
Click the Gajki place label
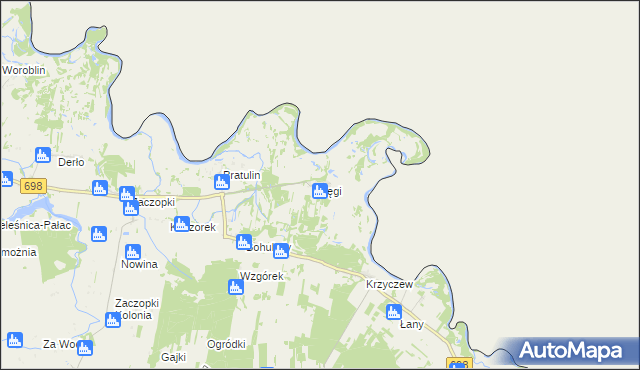pyautogui.click(x=173, y=357)
